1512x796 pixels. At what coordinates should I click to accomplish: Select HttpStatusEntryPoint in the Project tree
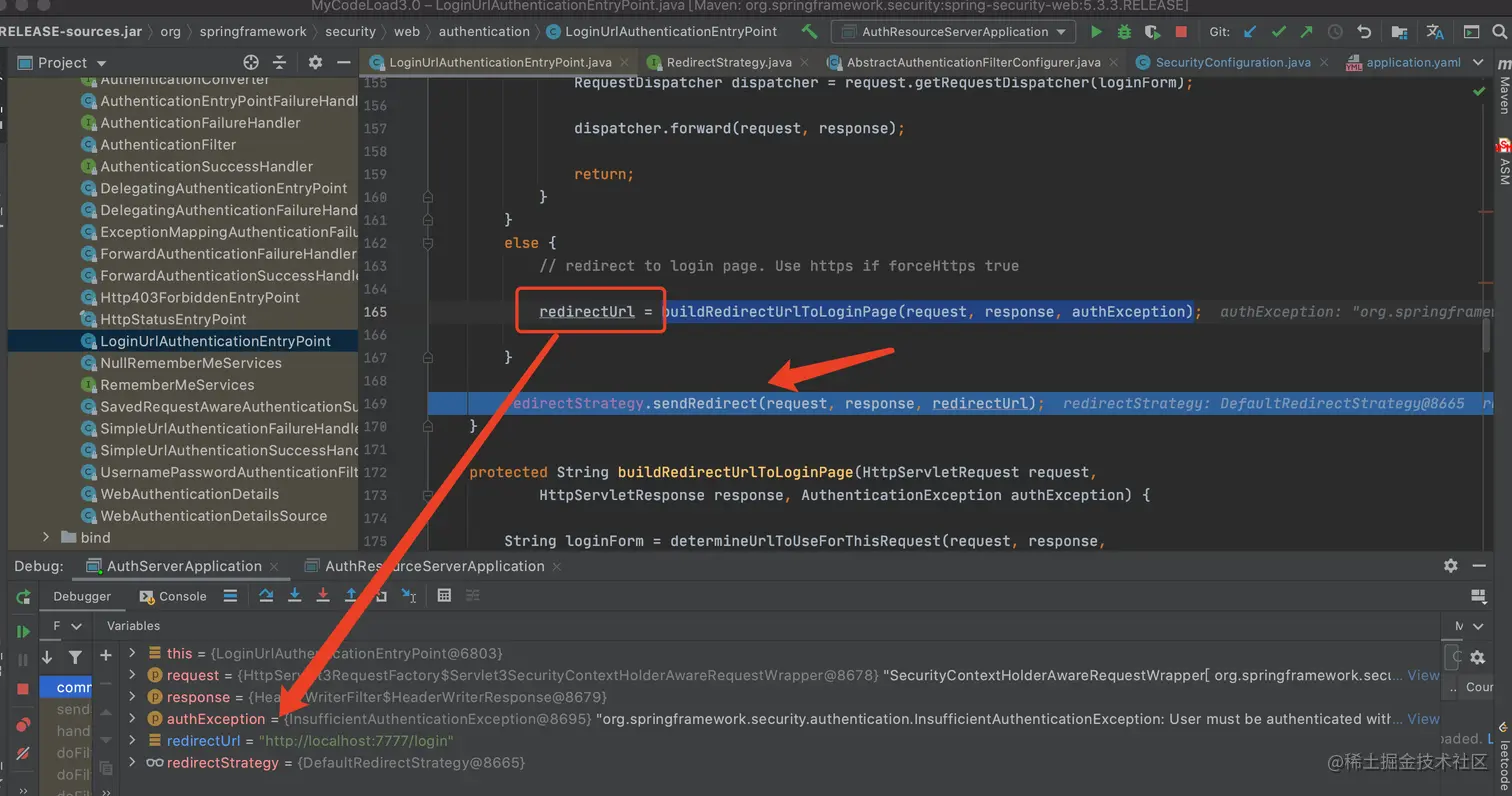173,319
